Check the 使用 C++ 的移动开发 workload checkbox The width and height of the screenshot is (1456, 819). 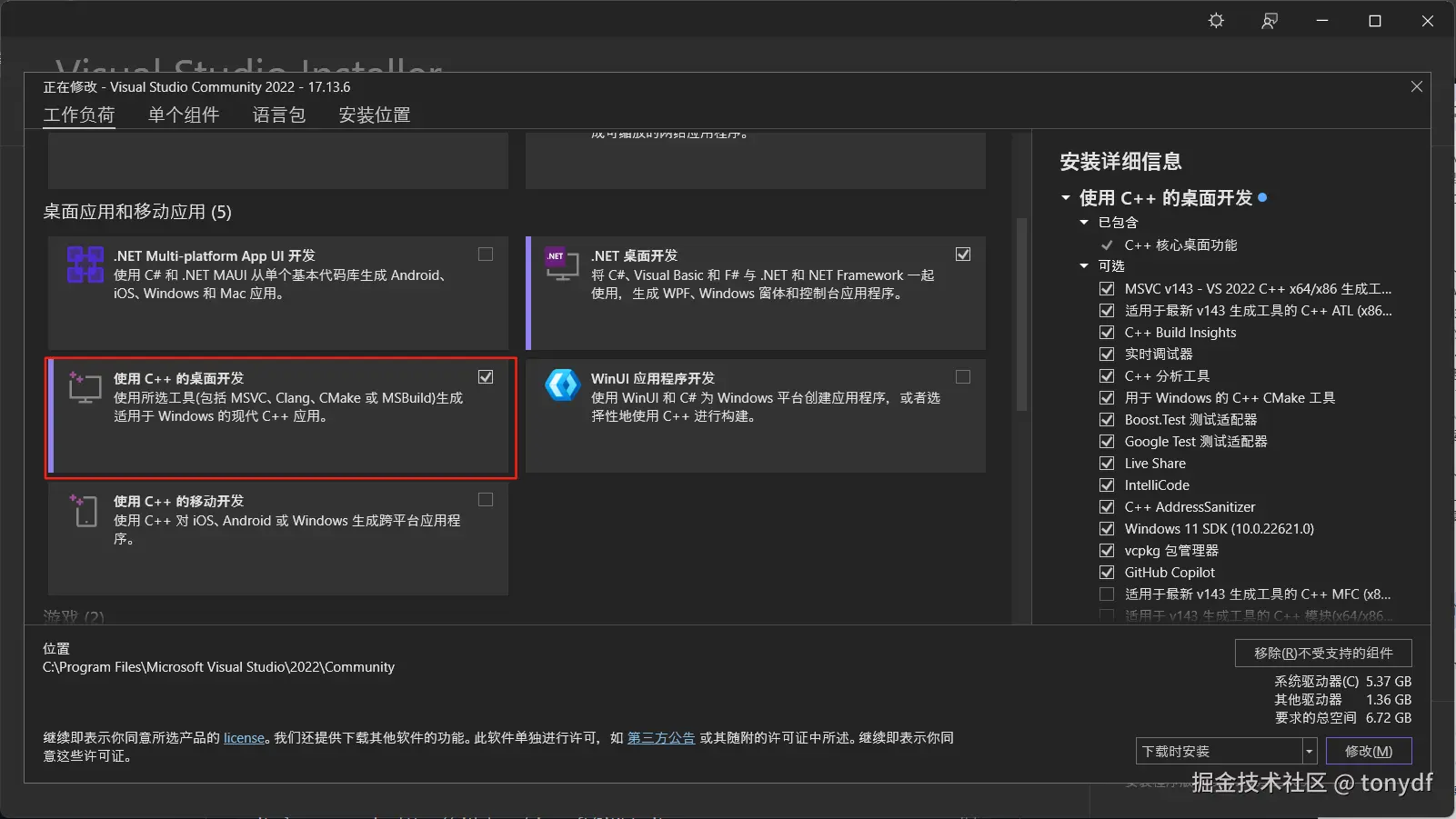486,500
